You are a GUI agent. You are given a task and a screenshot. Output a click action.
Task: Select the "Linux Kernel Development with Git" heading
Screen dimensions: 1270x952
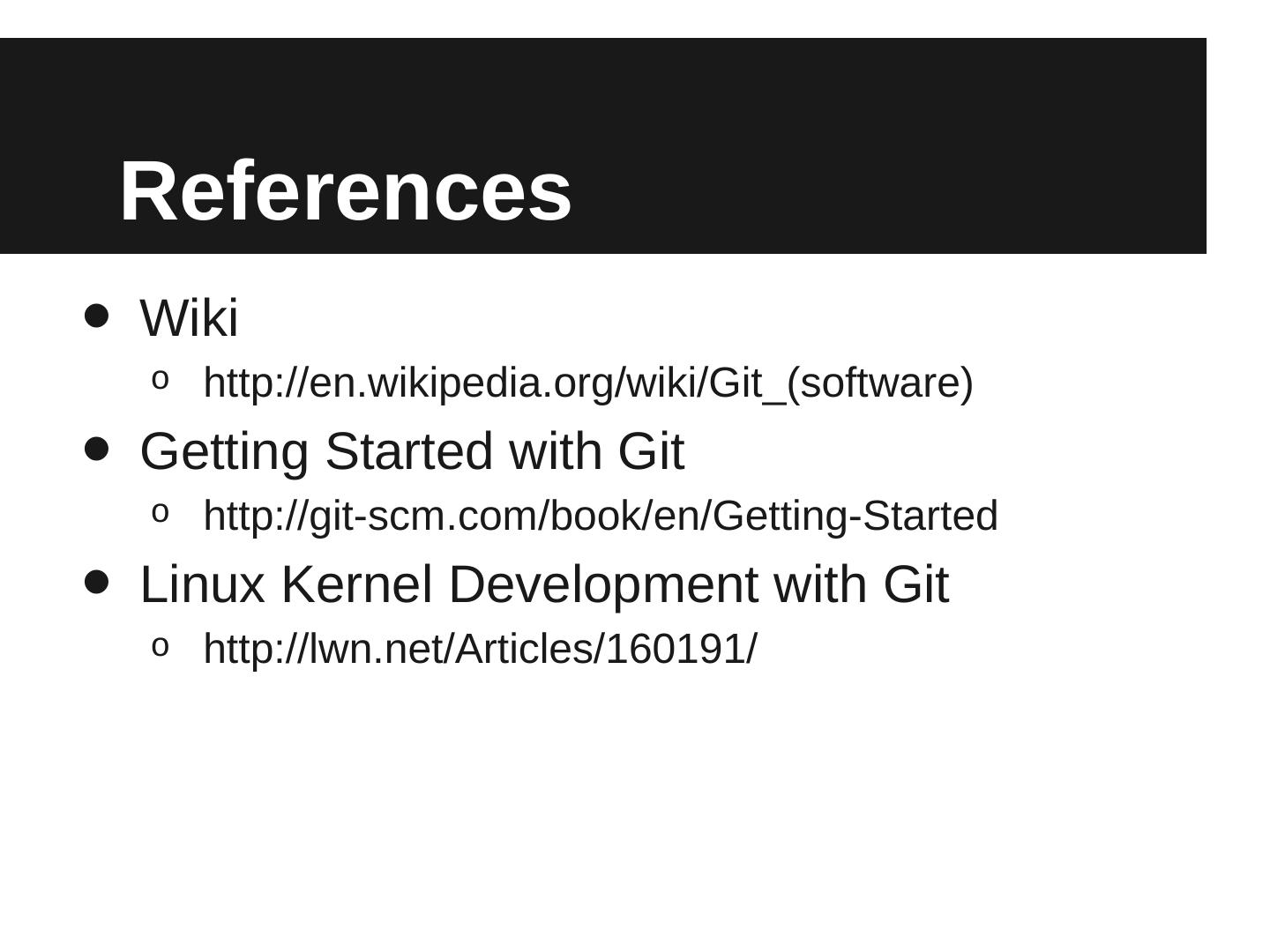[x=543, y=584]
